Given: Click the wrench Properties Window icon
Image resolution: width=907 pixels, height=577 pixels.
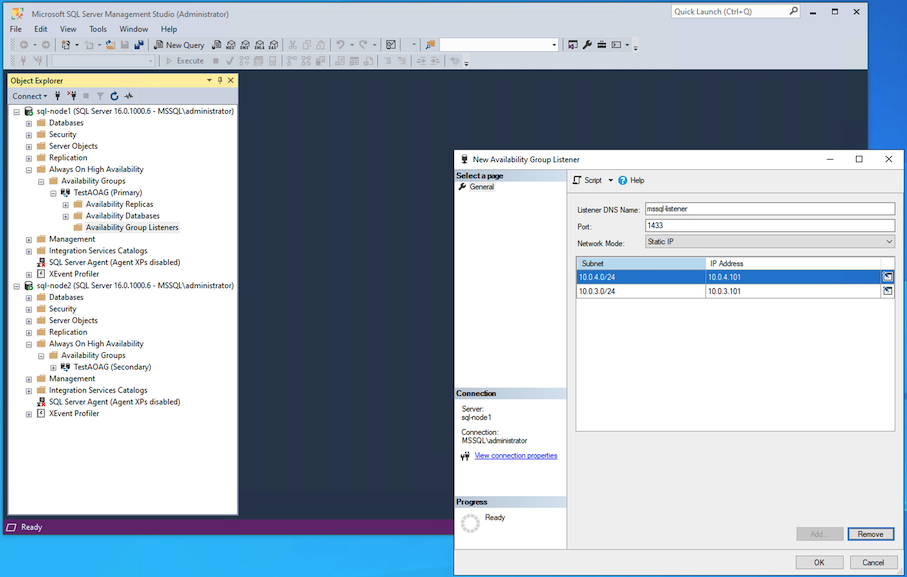Looking at the screenshot, I should tap(587, 45).
